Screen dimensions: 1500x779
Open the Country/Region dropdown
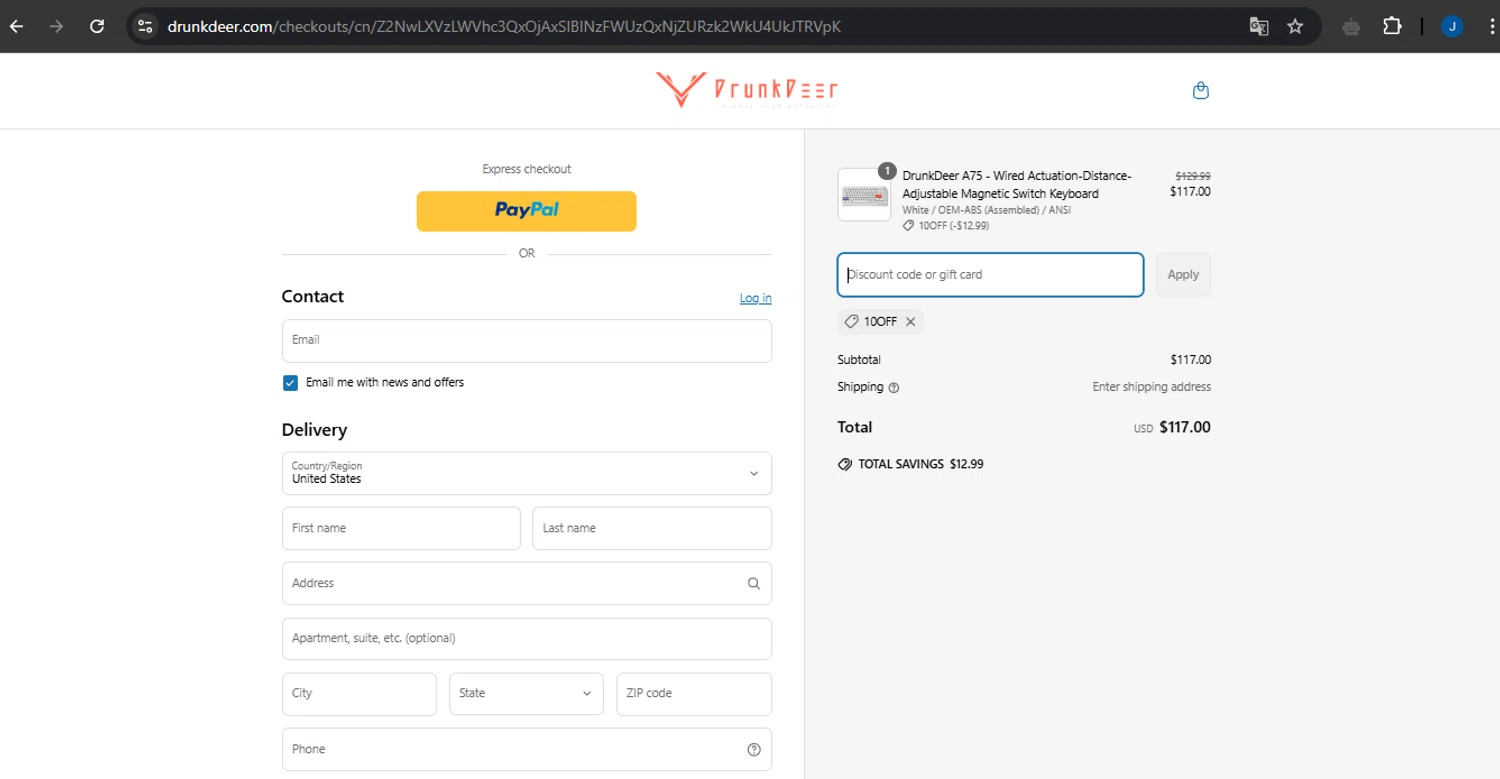coord(527,473)
